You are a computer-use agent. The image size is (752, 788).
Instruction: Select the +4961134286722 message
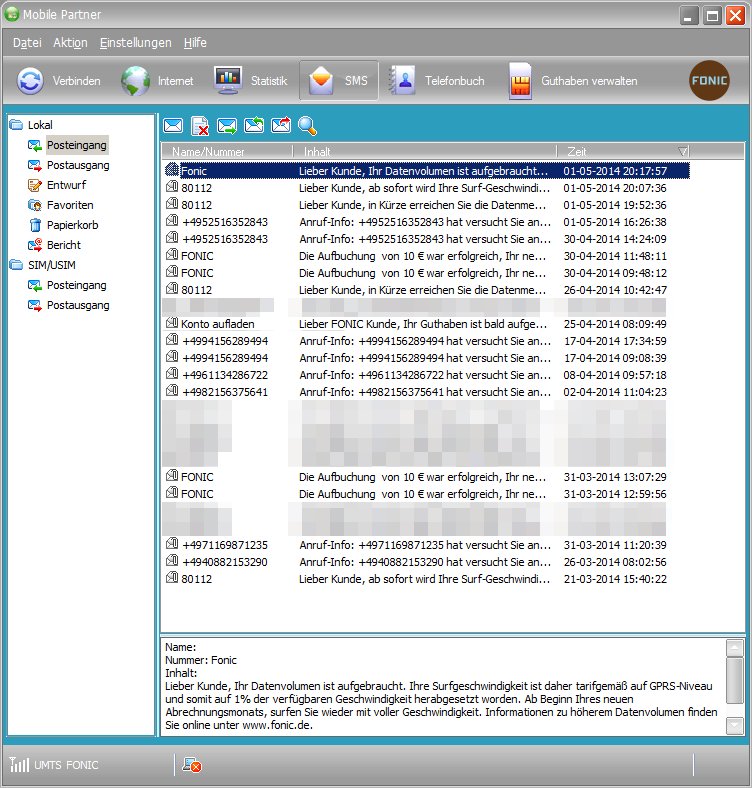(426, 375)
